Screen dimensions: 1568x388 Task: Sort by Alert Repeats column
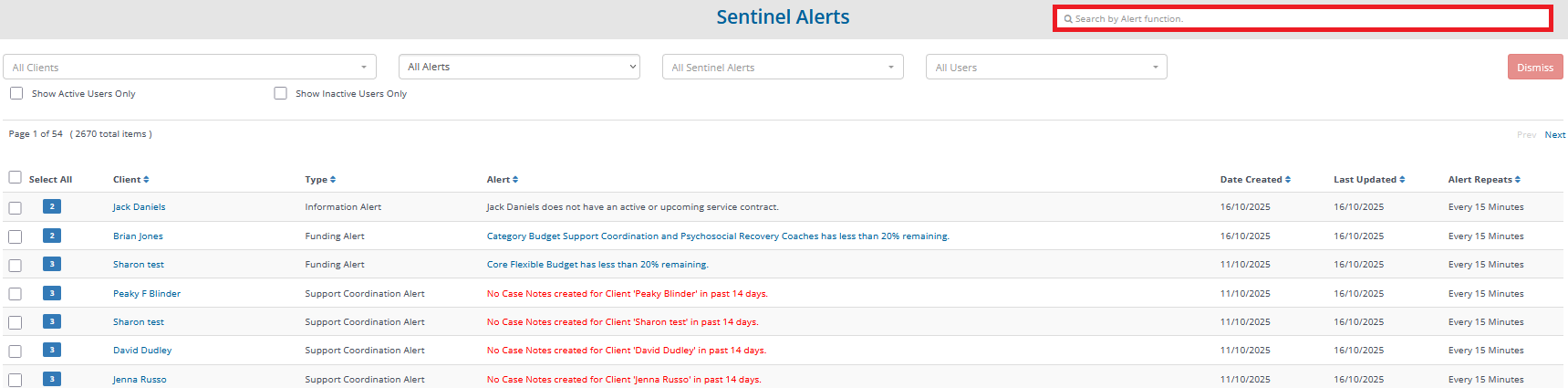(1518, 180)
